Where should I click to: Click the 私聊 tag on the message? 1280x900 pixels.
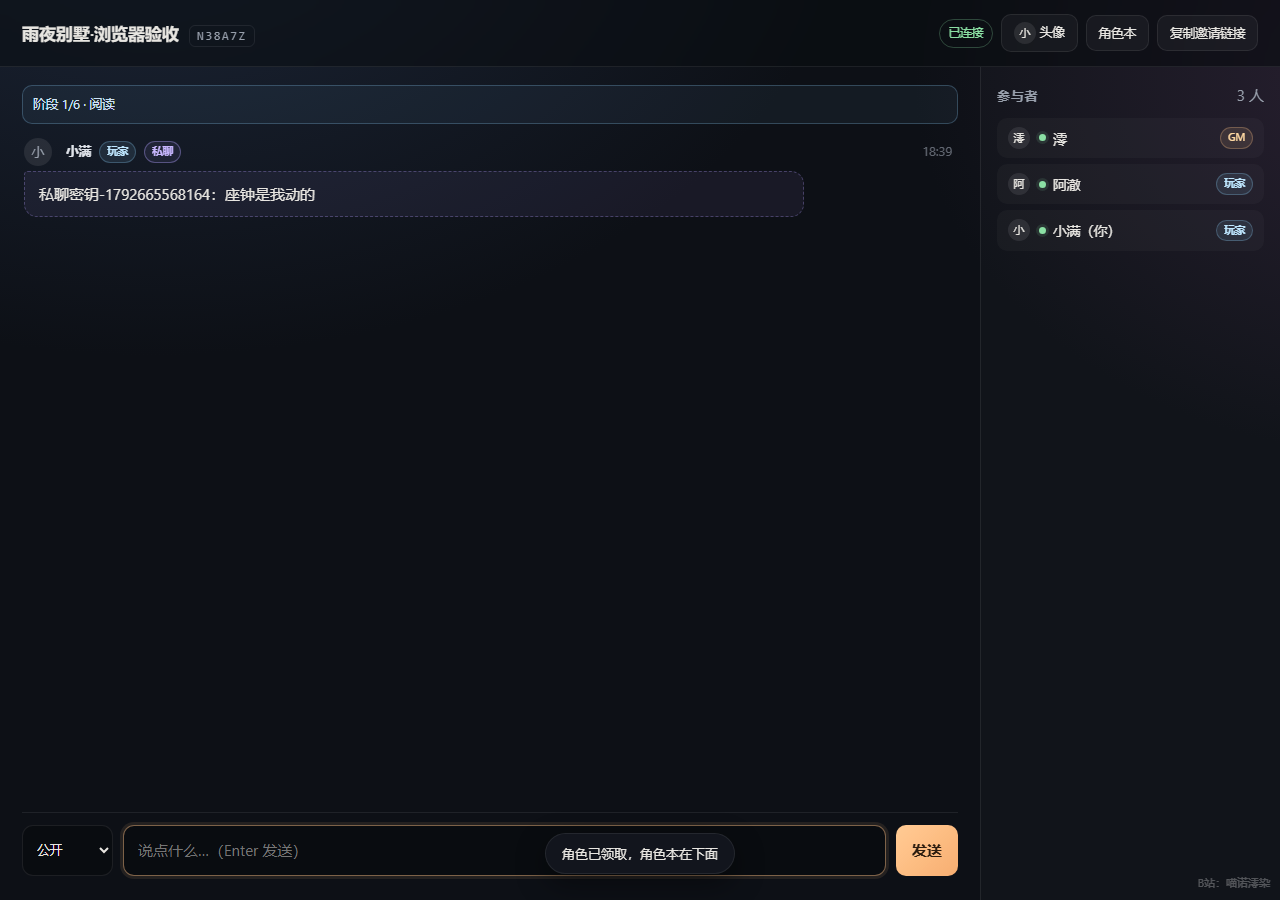(162, 152)
